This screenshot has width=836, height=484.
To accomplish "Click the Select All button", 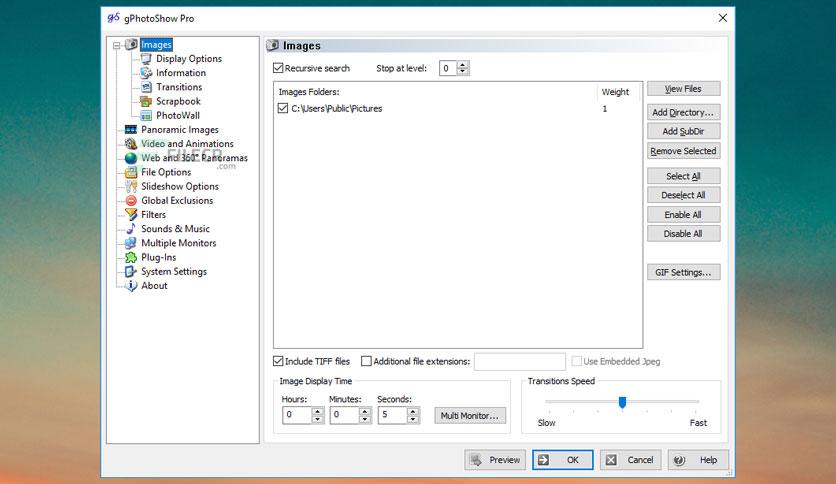I will coord(684,176).
